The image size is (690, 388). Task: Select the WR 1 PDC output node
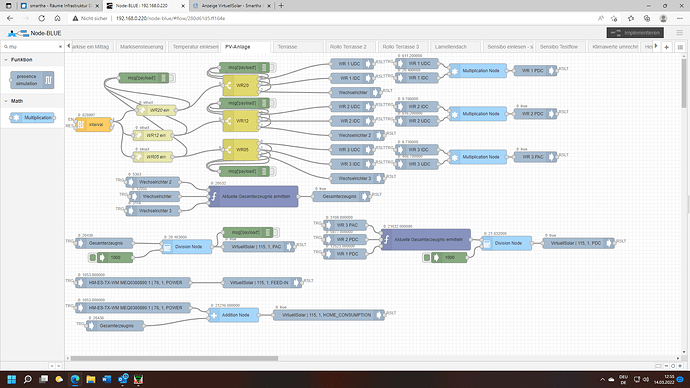535,70
